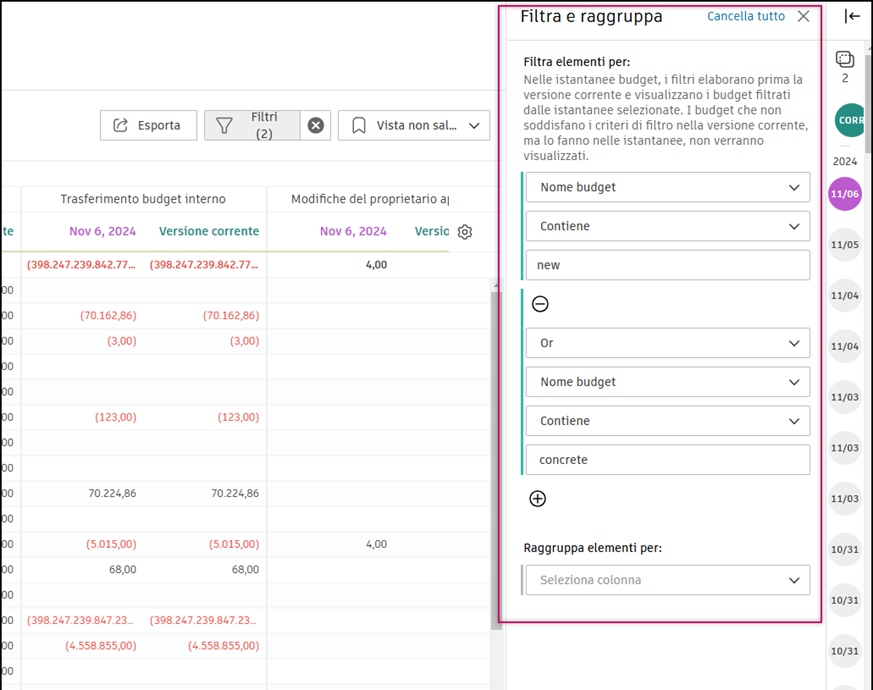Collapse the history sidebar with arrow icon
Screen dimensions: 873x690
tap(851, 16)
